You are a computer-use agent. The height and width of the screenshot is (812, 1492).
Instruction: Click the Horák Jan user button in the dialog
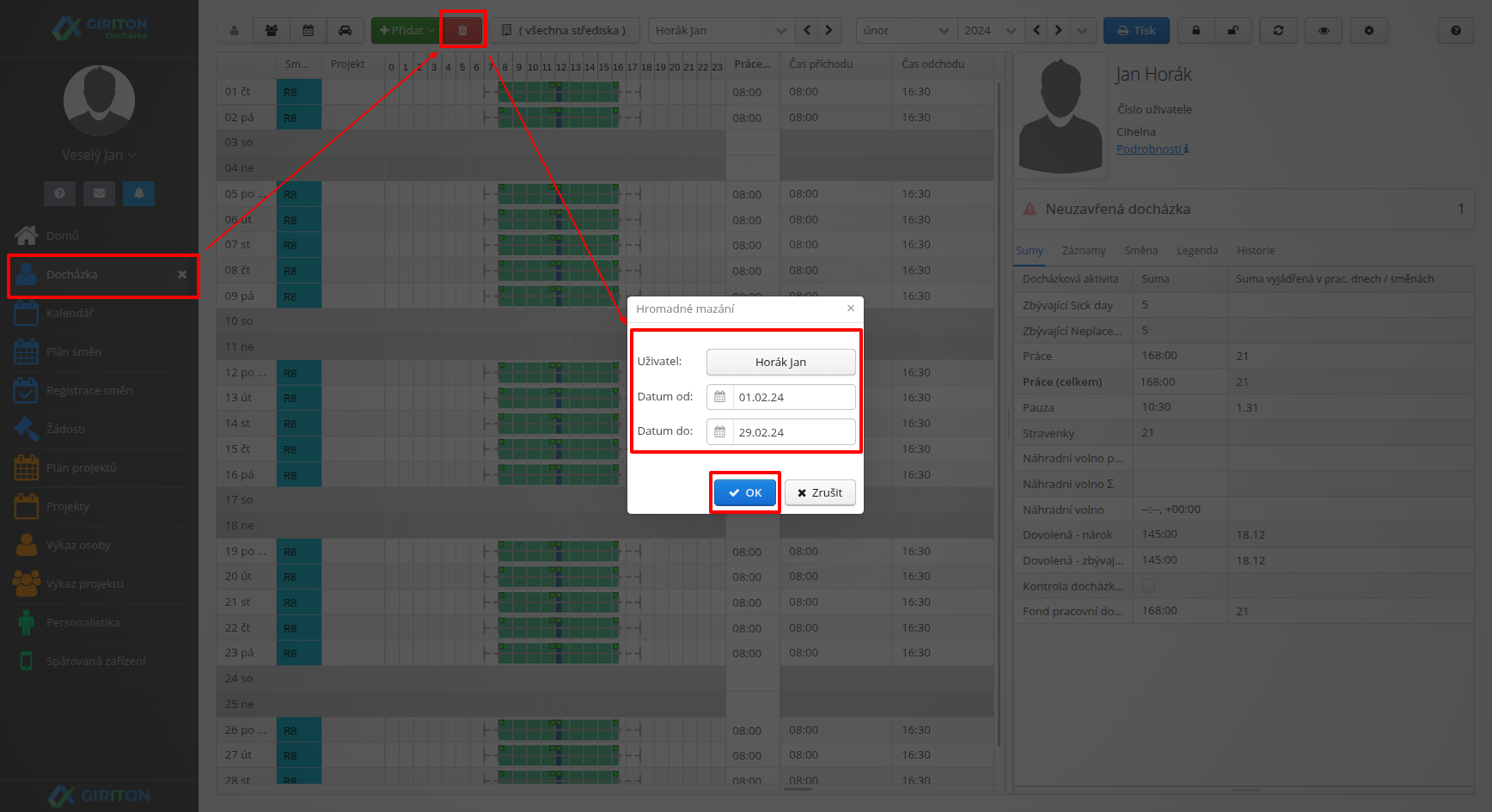tap(781, 363)
